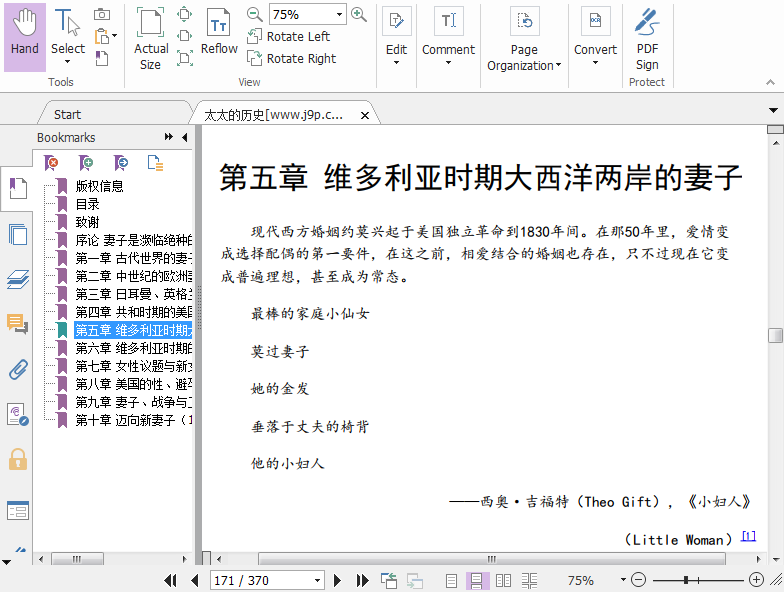Select the 版权信息 bookmark
This screenshot has width=784, height=592.
[x=100, y=186]
